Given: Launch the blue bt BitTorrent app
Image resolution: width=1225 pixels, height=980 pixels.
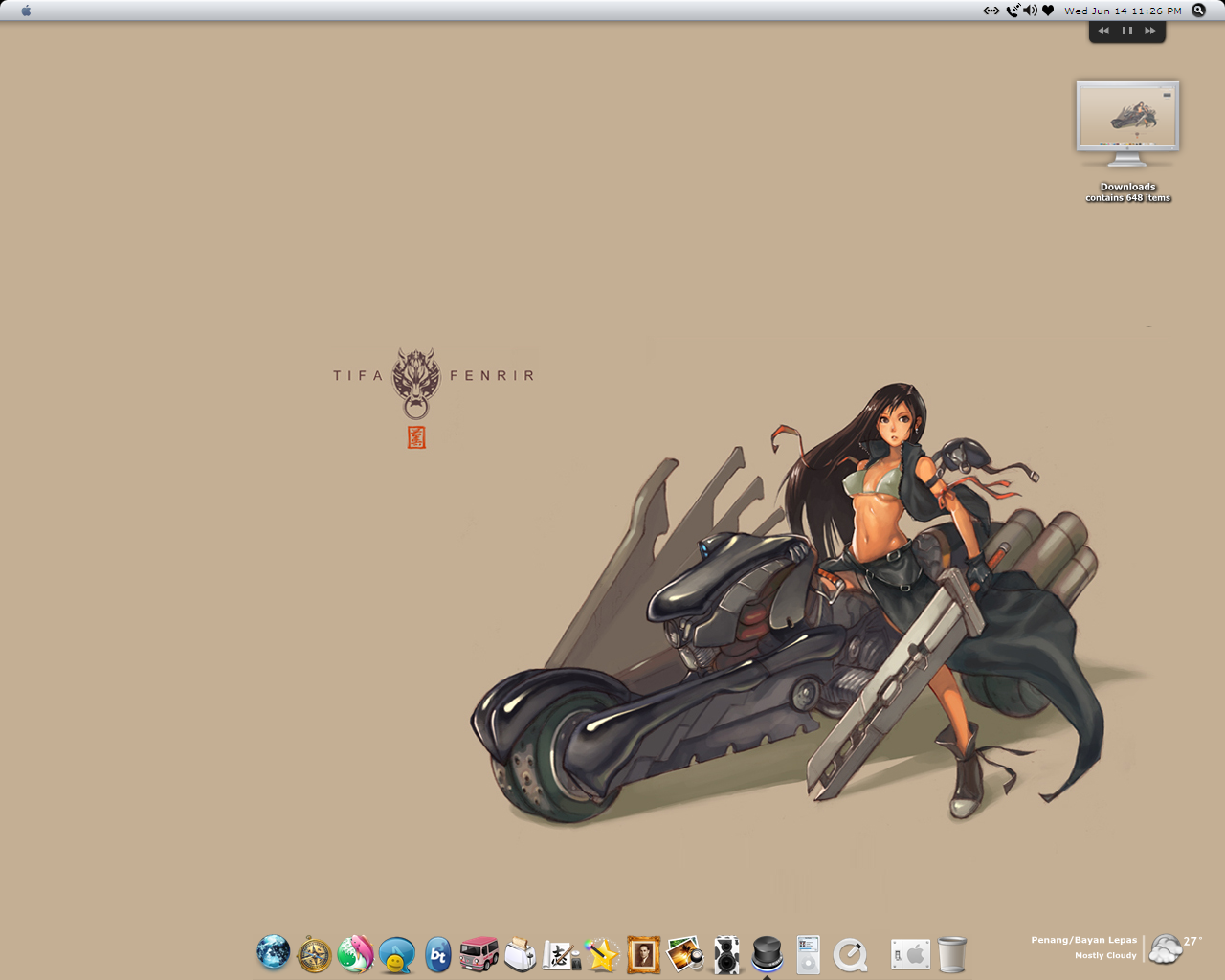Looking at the screenshot, I should [x=437, y=954].
